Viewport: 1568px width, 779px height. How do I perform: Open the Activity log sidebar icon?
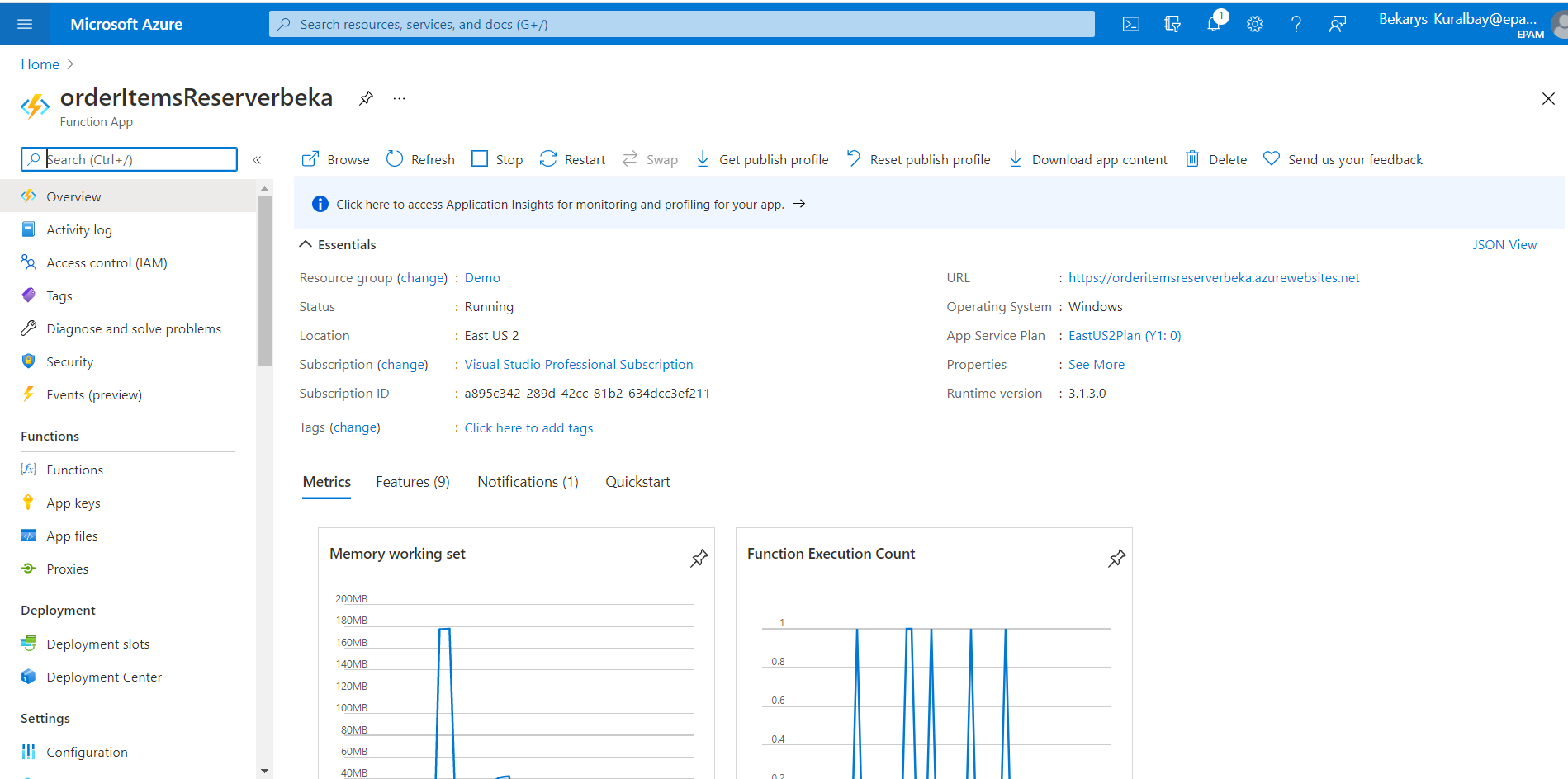30,229
